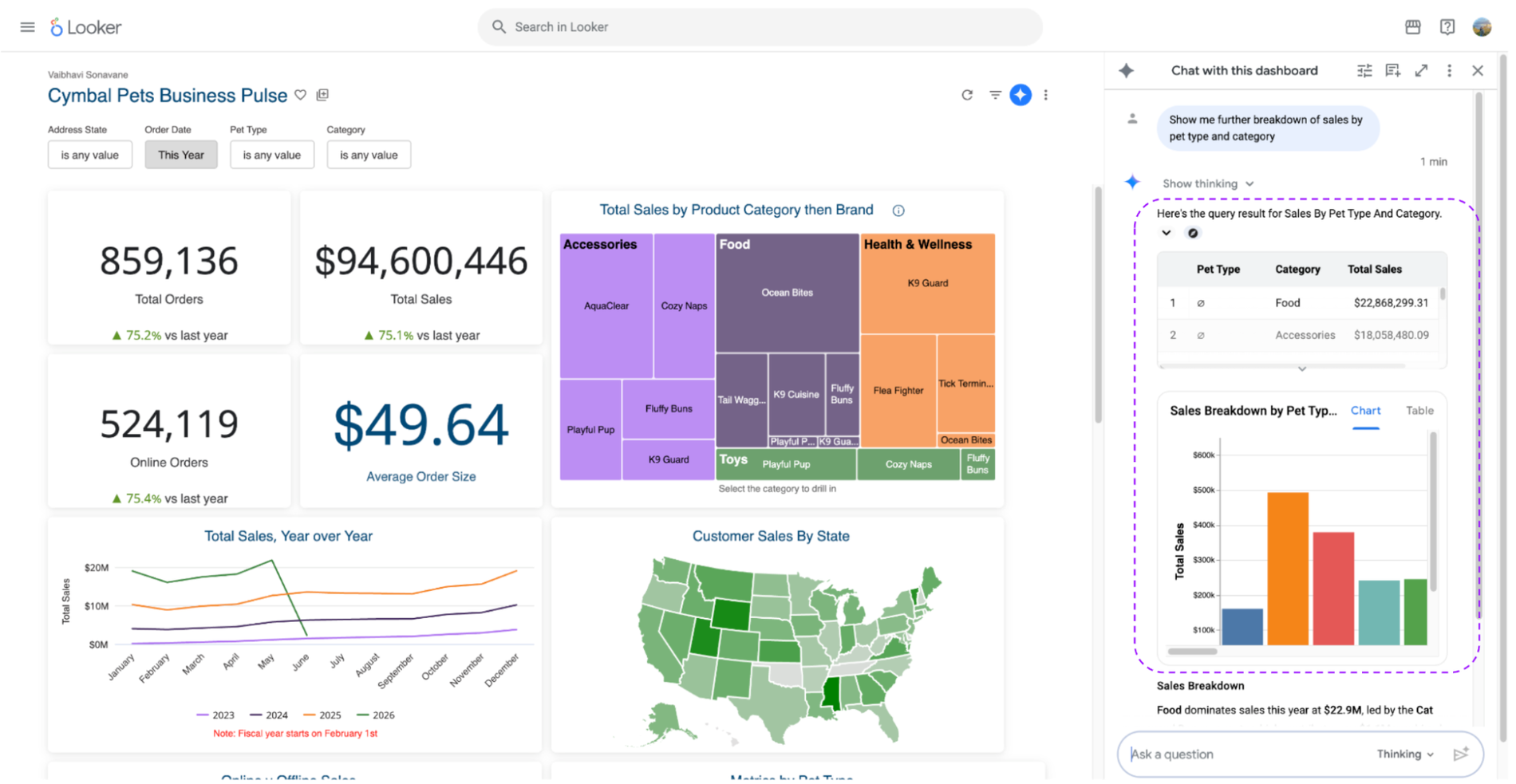The image size is (1516, 784).
Task: Click the 2025 legend item
Action: tap(322, 715)
